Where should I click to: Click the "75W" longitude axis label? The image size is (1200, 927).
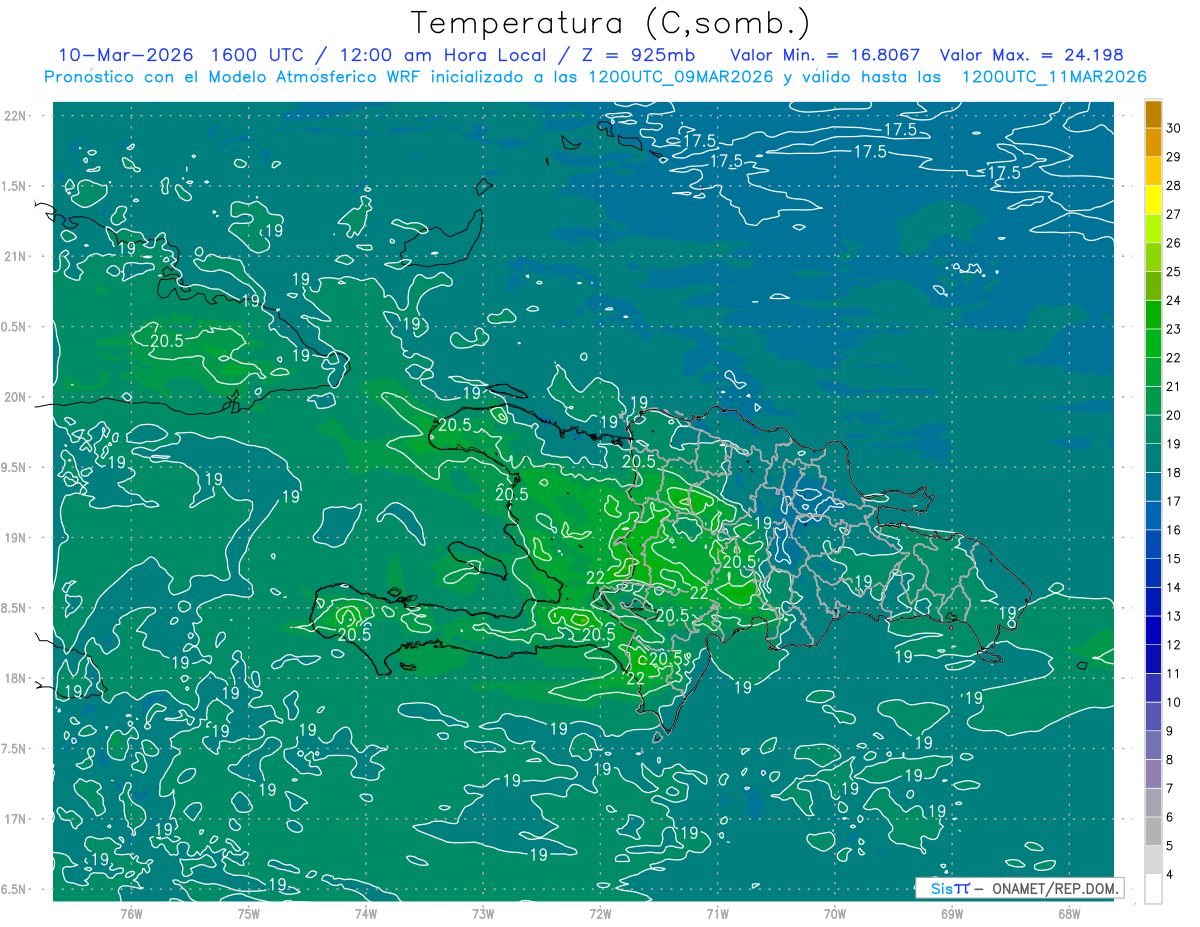[249, 914]
